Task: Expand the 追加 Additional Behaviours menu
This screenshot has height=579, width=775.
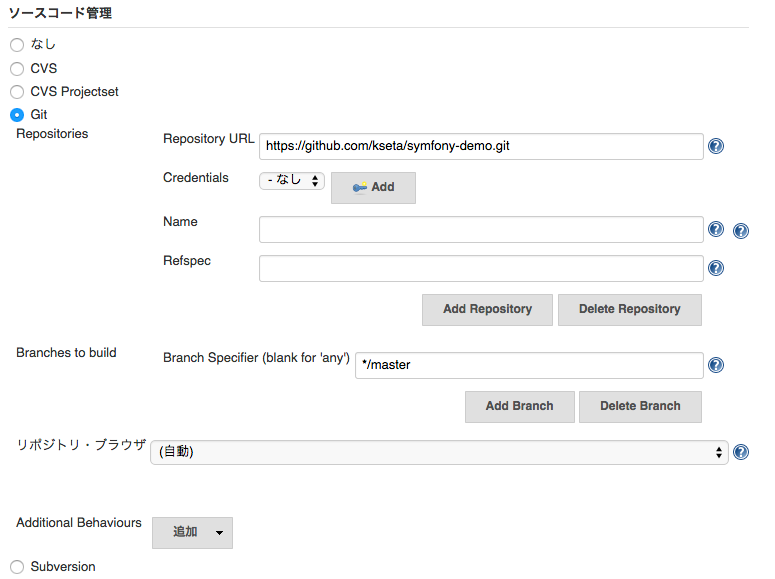Action: 192,533
